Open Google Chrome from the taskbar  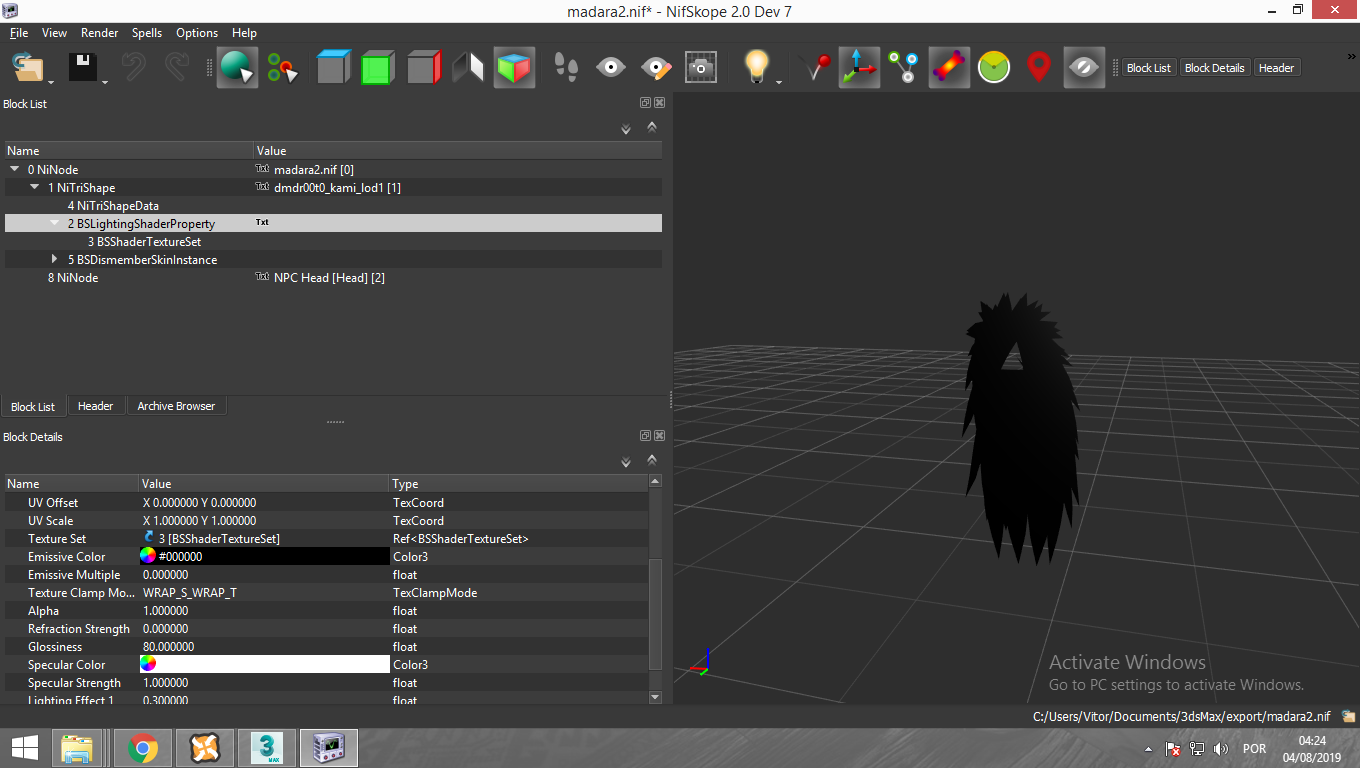pos(143,748)
